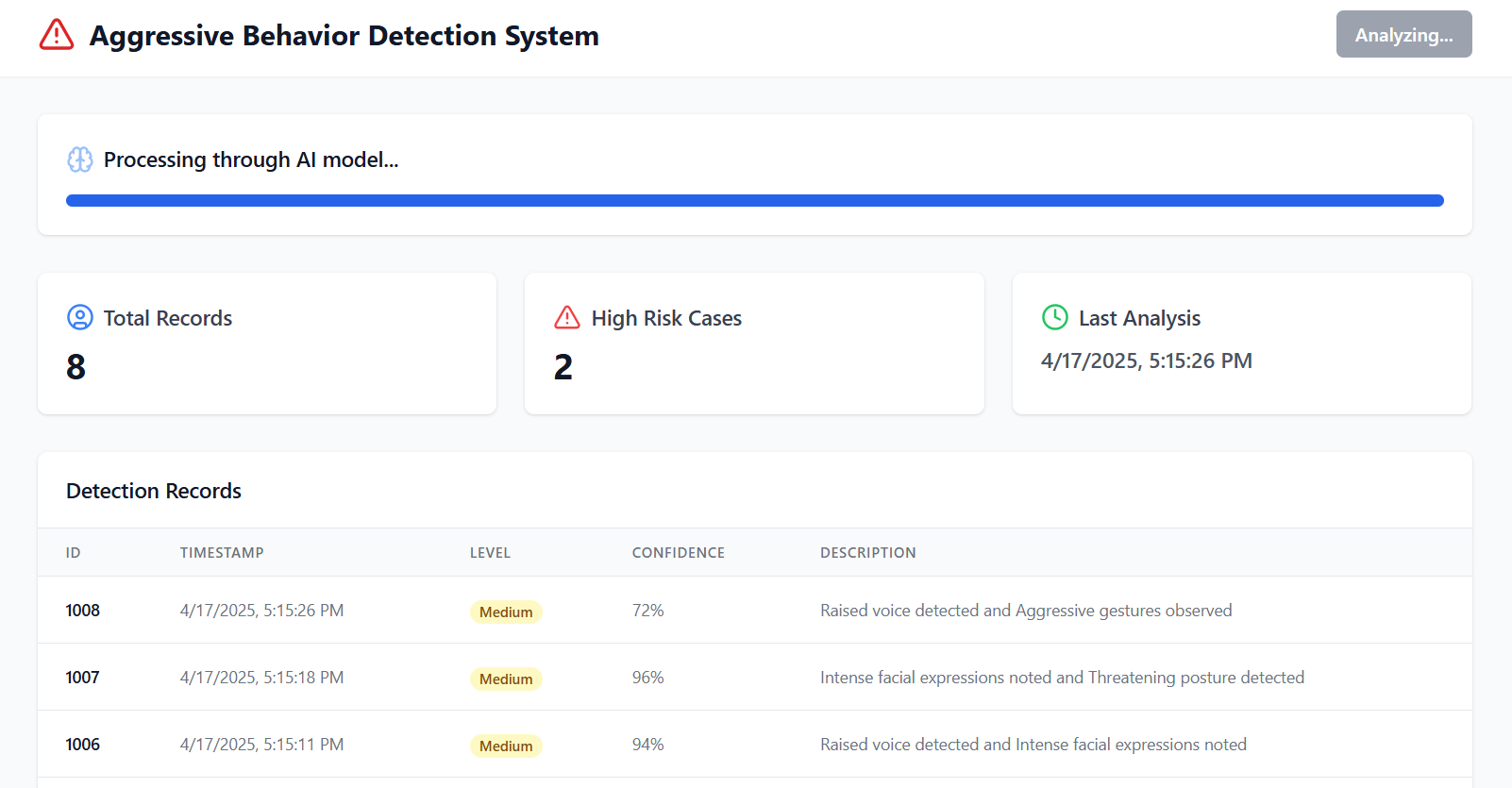The image size is (1512, 788).
Task: Click the brain icon beside Processing text
Action: click(80, 159)
